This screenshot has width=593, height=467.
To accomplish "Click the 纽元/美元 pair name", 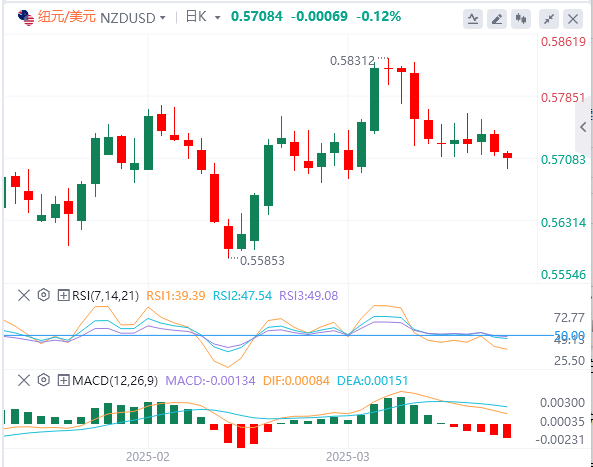I will (67, 17).
